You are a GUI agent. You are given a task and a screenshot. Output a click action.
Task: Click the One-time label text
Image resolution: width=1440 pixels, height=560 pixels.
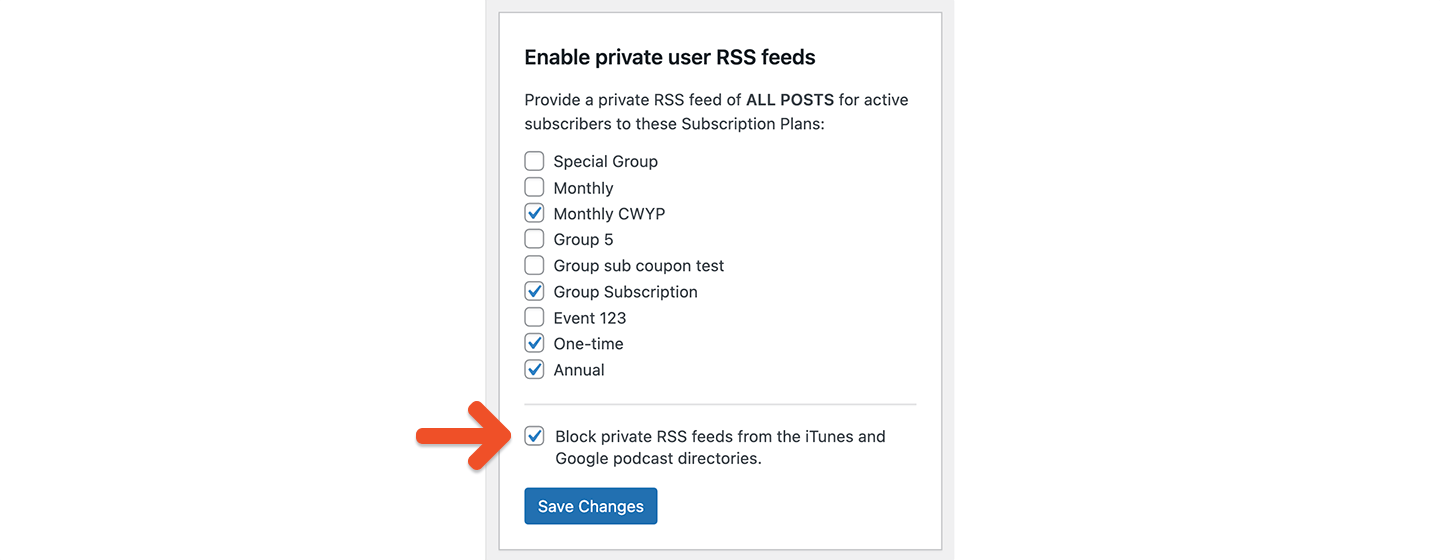pos(588,344)
